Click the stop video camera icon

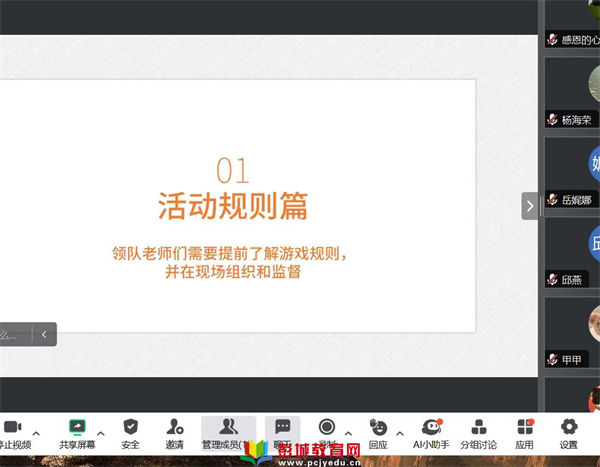click(13, 426)
